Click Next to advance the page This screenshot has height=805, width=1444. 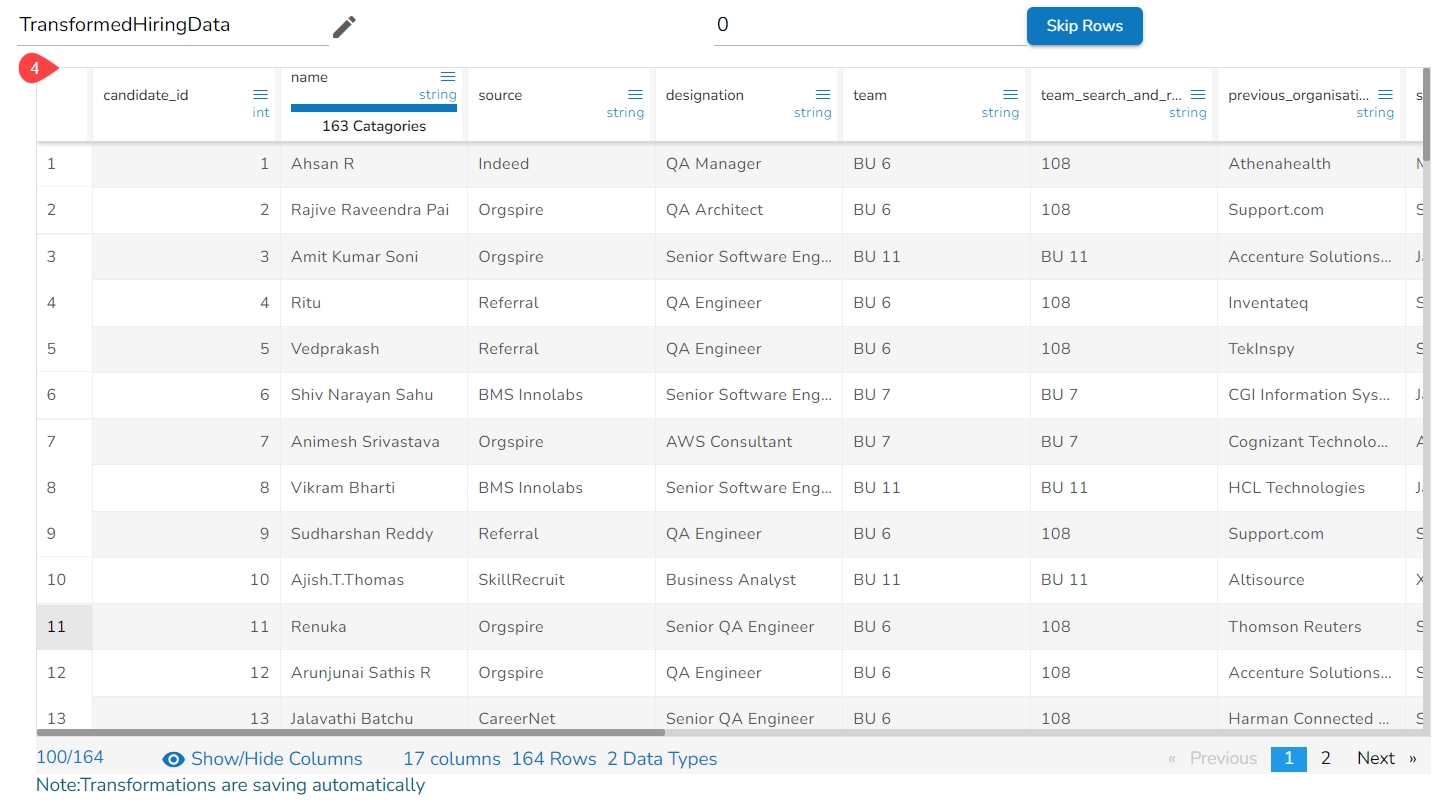(x=1385, y=758)
